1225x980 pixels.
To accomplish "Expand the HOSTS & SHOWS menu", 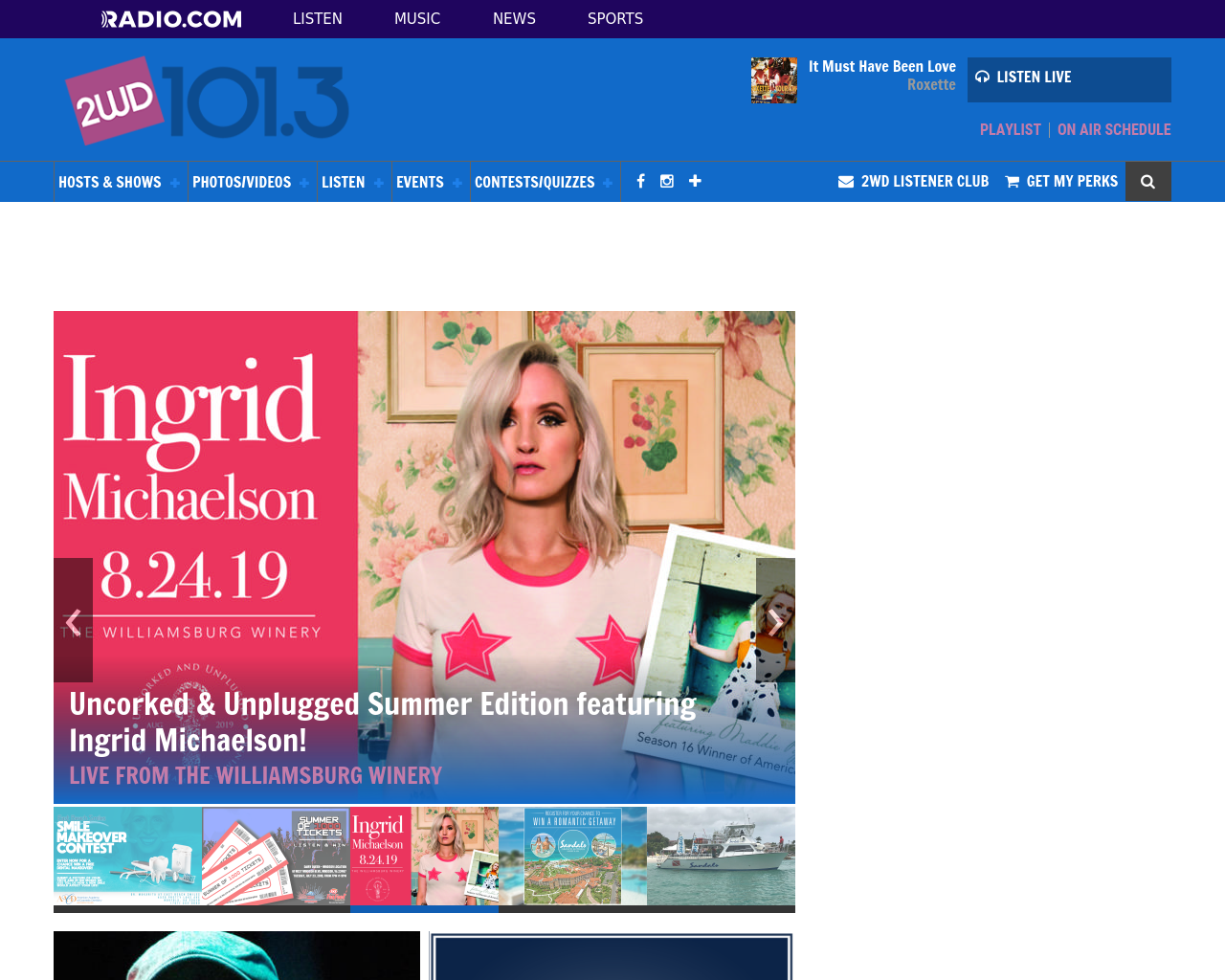I will 108,181.
